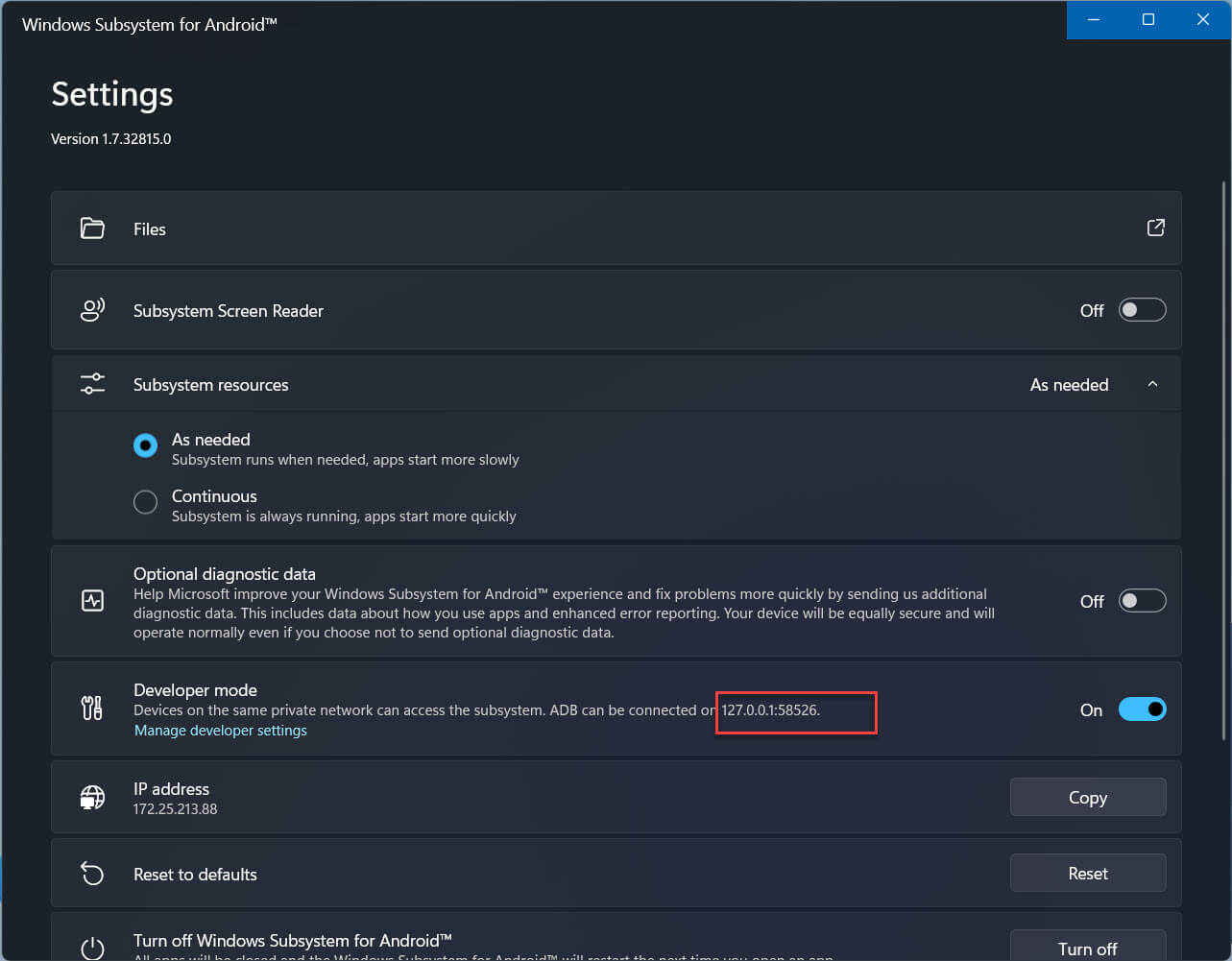Click the Developer mode title text
Screen dimensions: 1232x961
point(195,690)
